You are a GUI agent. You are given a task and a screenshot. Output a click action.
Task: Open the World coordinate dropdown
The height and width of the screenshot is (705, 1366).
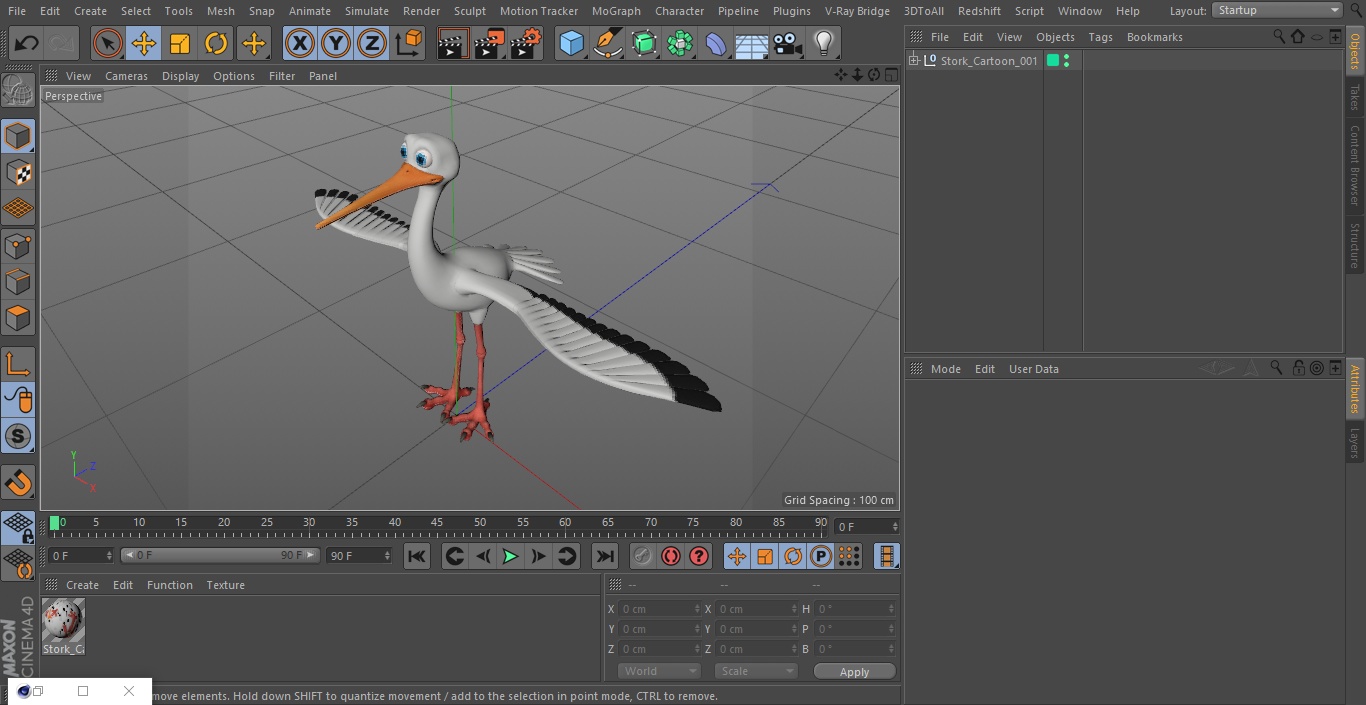click(659, 671)
